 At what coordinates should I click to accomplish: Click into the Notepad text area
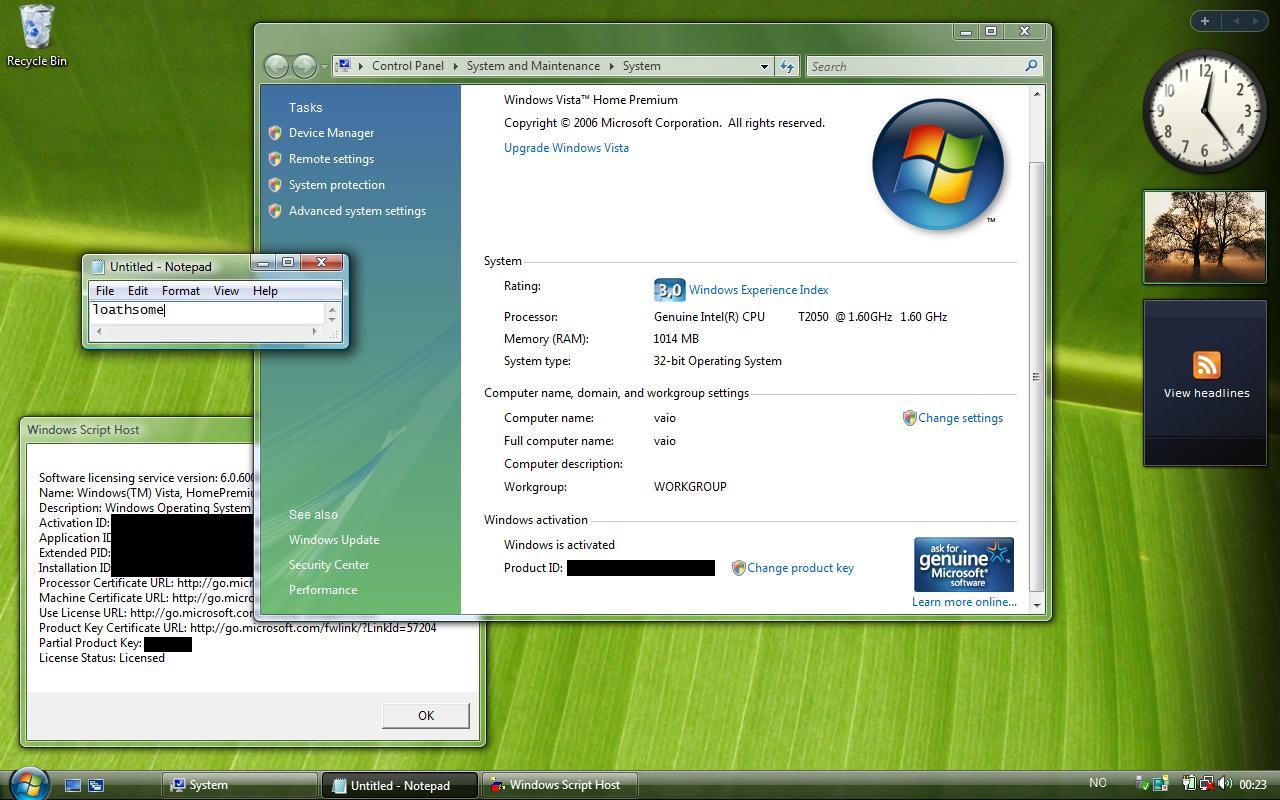coord(206,311)
